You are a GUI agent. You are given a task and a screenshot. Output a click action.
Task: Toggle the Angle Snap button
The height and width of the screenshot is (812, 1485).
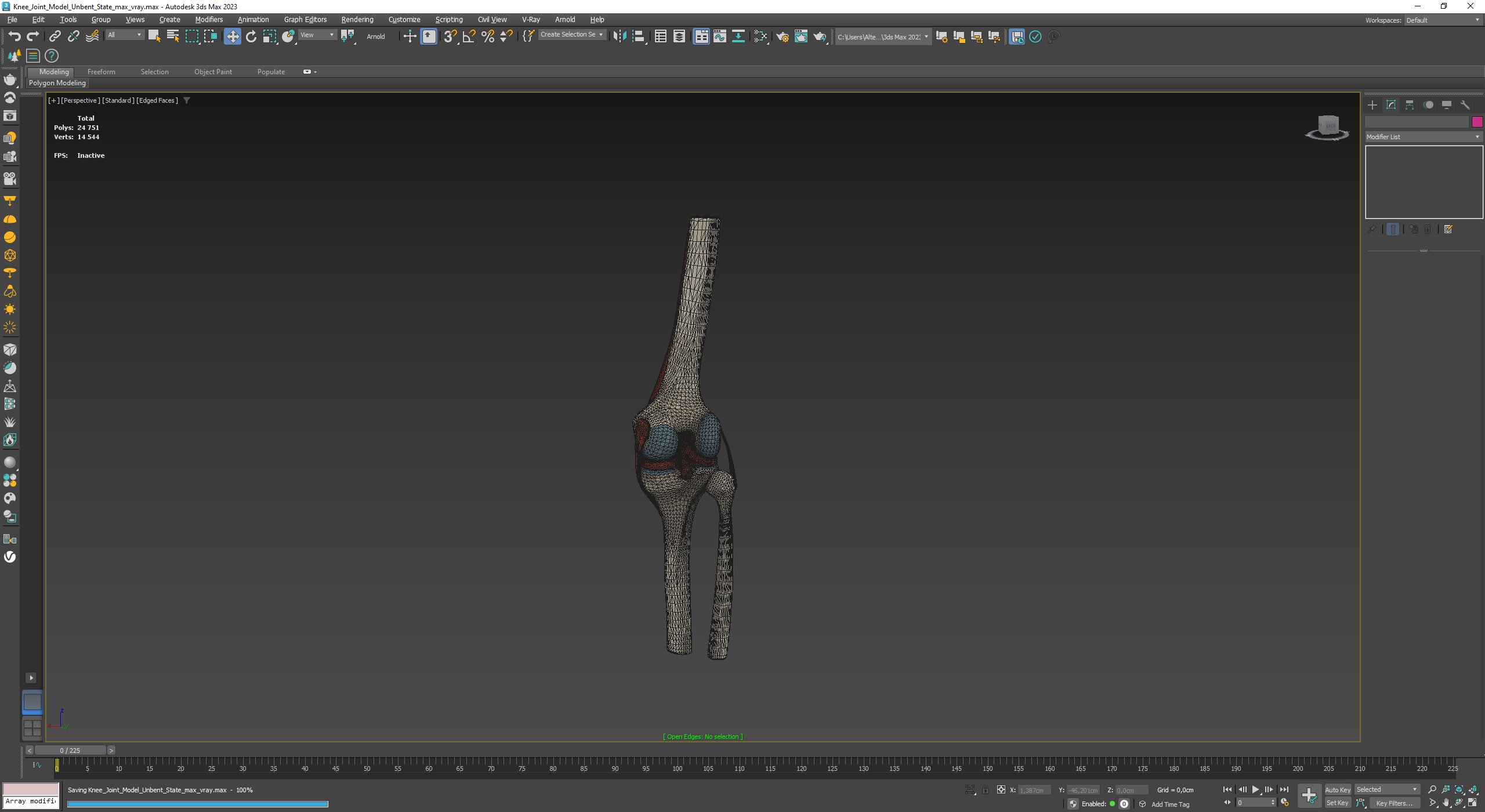[x=469, y=37]
